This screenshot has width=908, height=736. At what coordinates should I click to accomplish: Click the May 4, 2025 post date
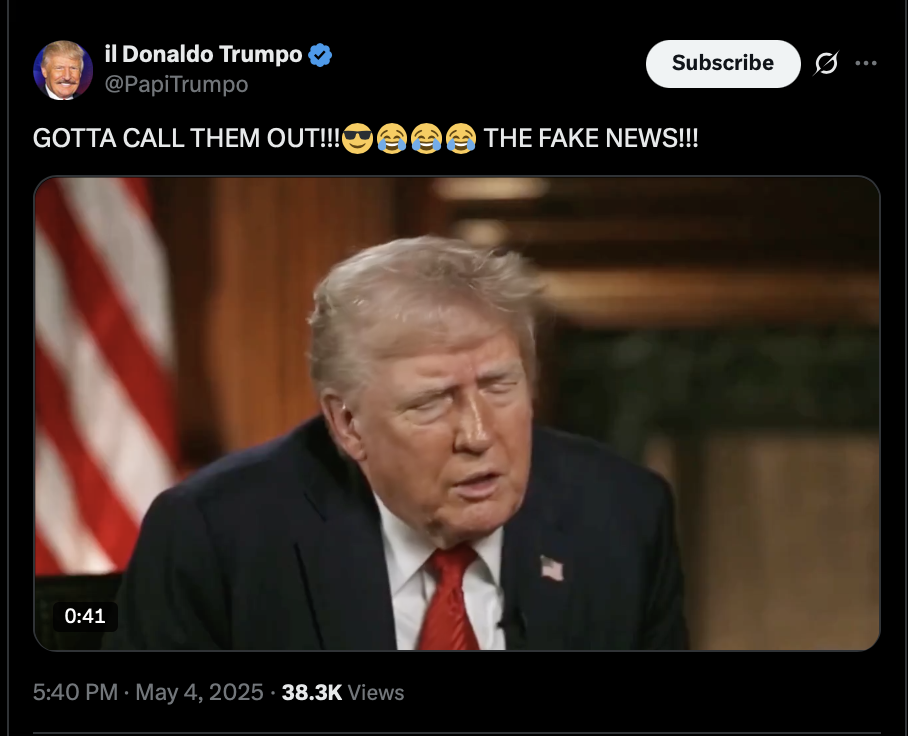click(x=199, y=693)
